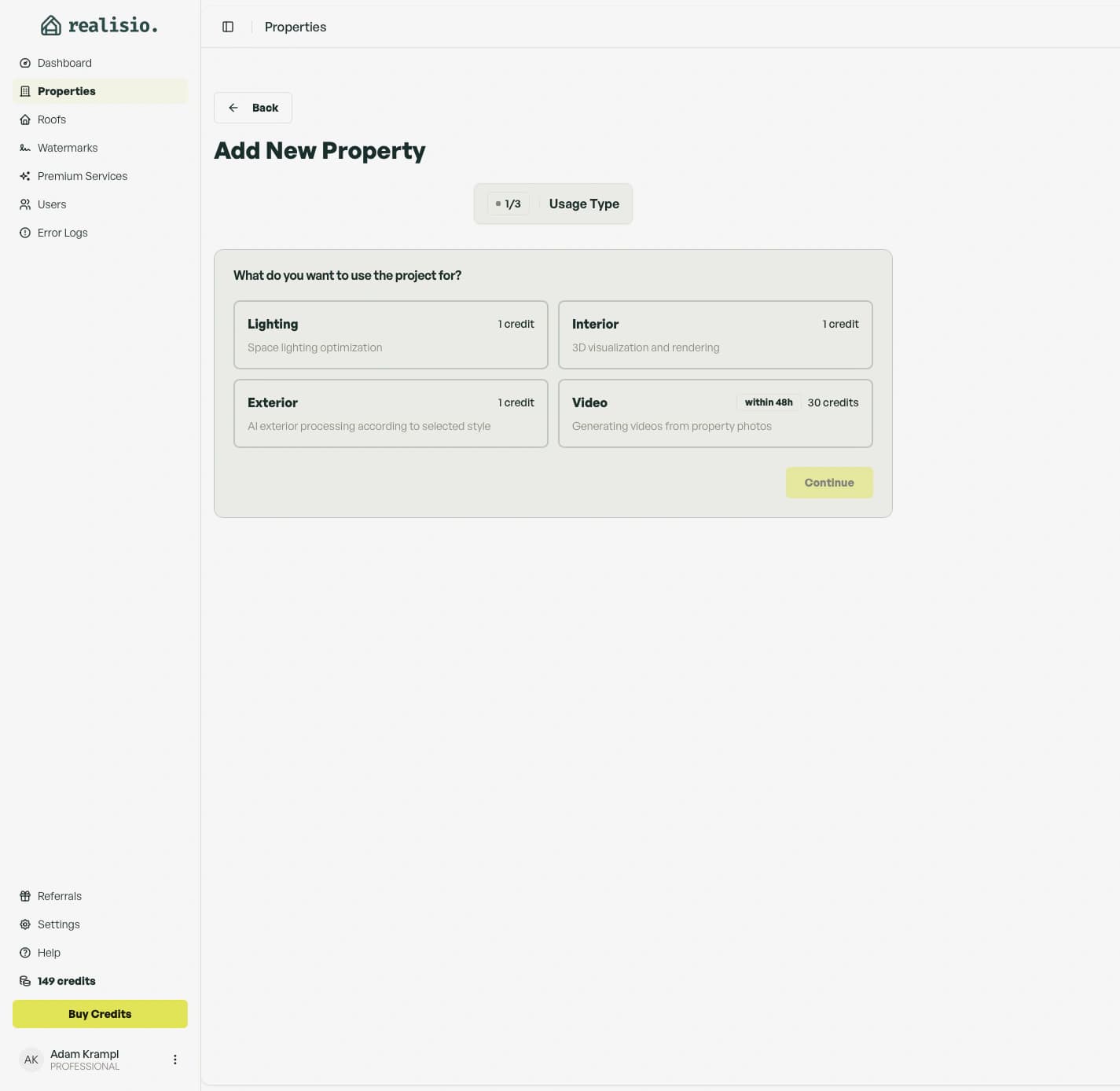Click Space lighting optimization description
1120x1091 pixels.
[315, 347]
